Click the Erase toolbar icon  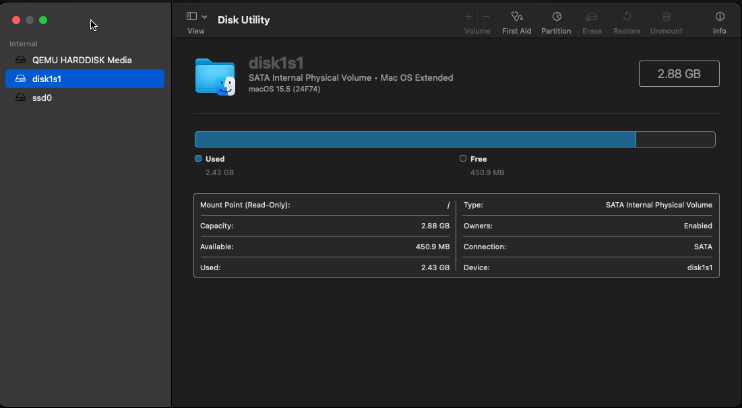click(x=592, y=17)
